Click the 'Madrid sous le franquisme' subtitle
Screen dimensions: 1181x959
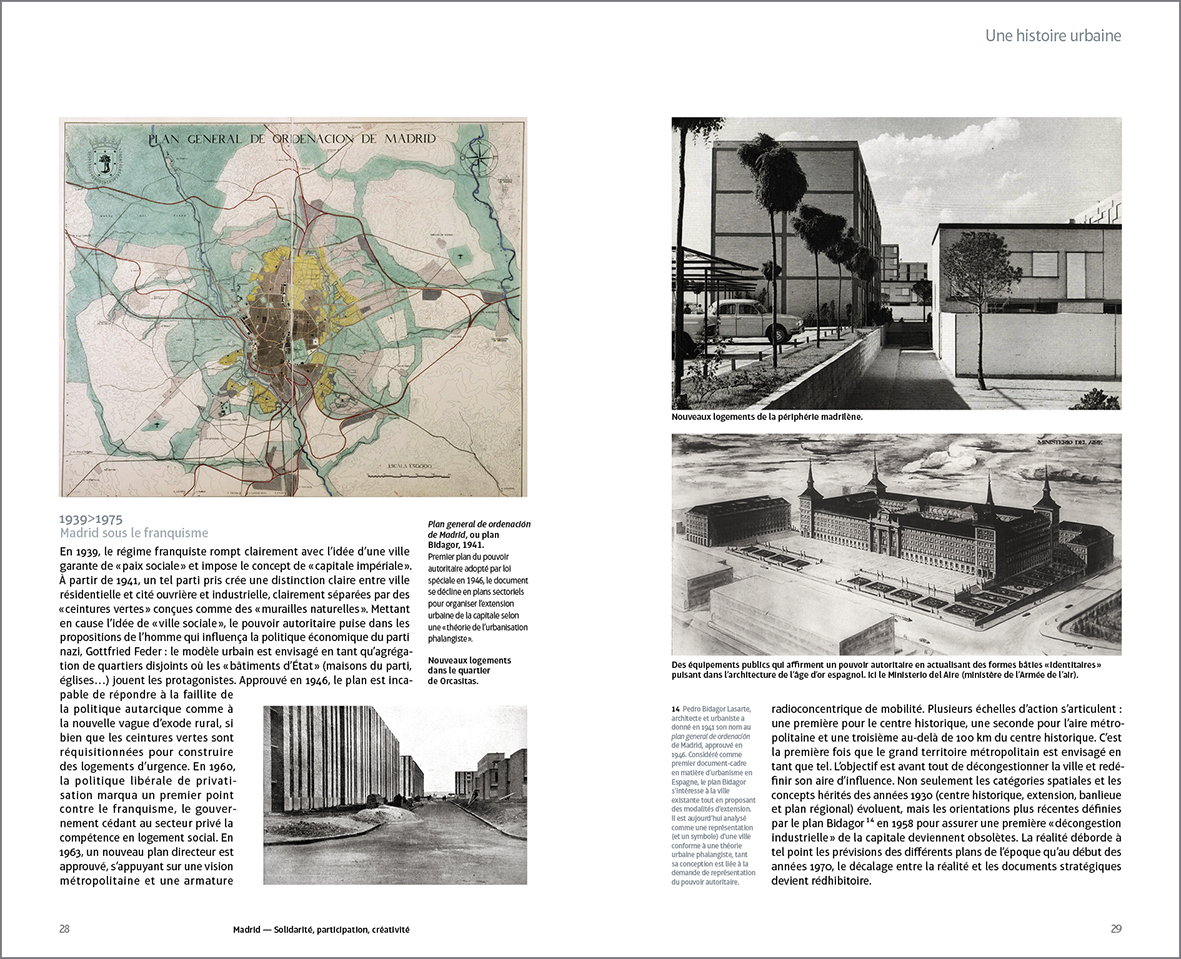click(x=133, y=533)
